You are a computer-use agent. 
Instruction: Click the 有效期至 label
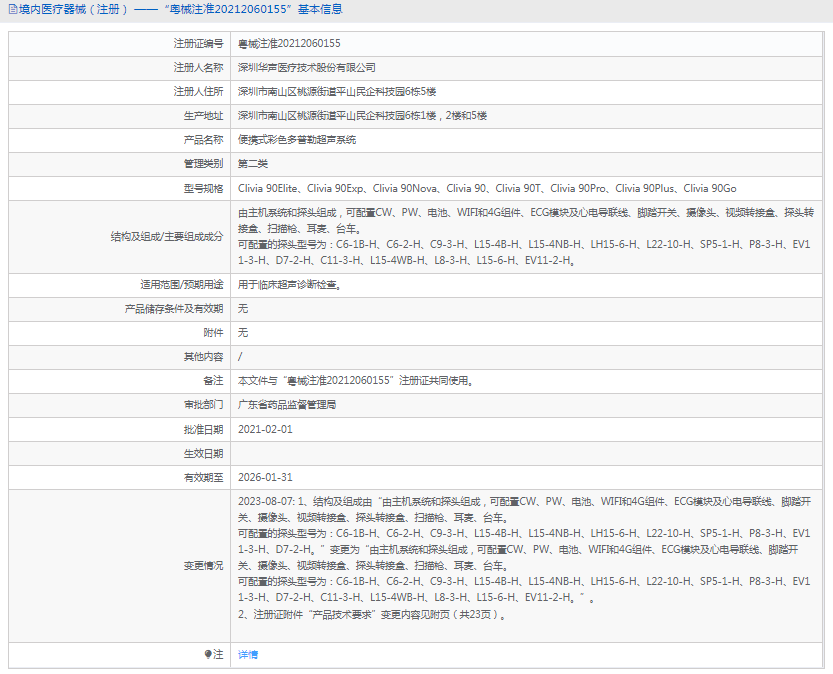(203, 477)
